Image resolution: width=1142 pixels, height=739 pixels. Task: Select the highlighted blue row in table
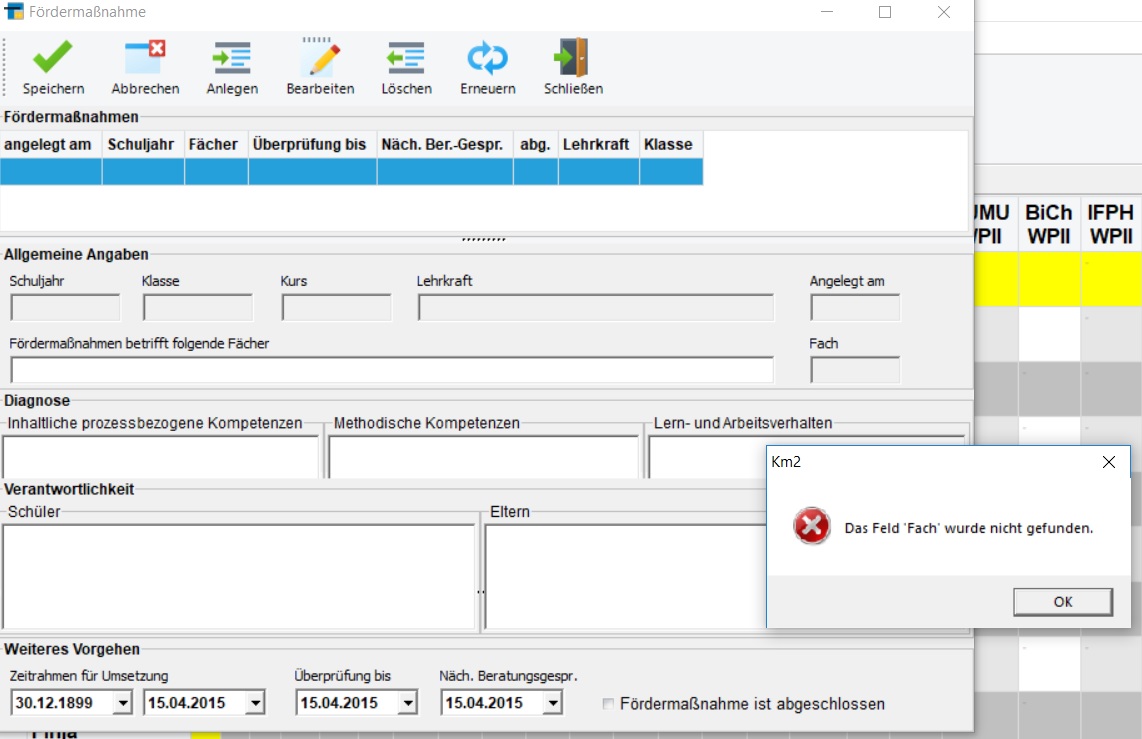(350, 172)
